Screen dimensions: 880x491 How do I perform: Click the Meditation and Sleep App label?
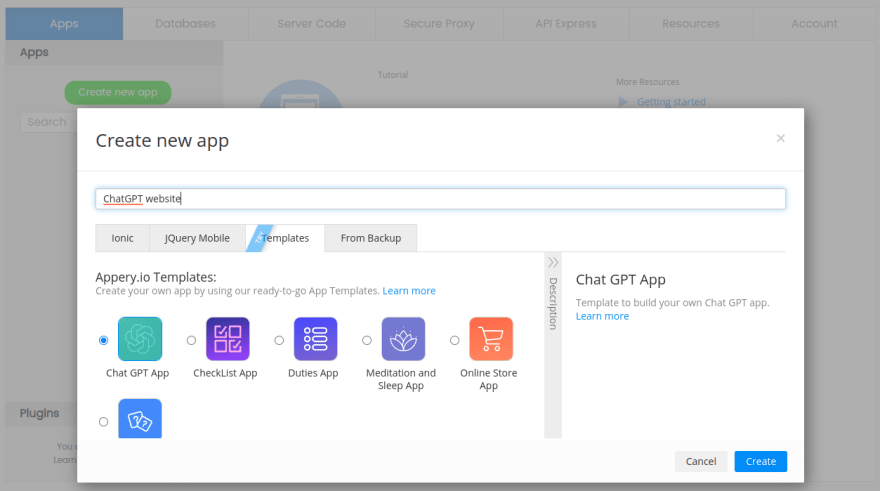pos(401,379)
